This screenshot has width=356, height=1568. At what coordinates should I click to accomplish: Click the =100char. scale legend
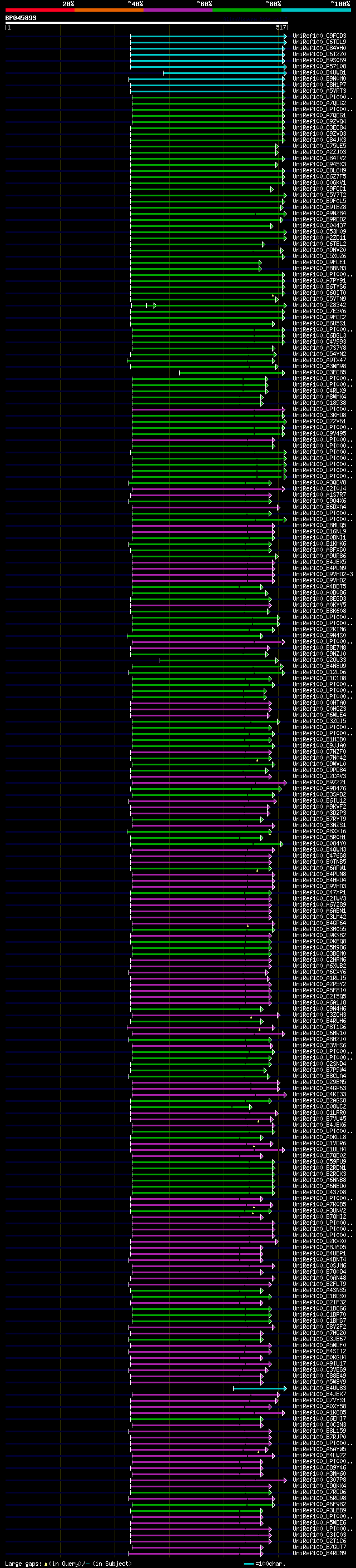tap(265, 1563)
